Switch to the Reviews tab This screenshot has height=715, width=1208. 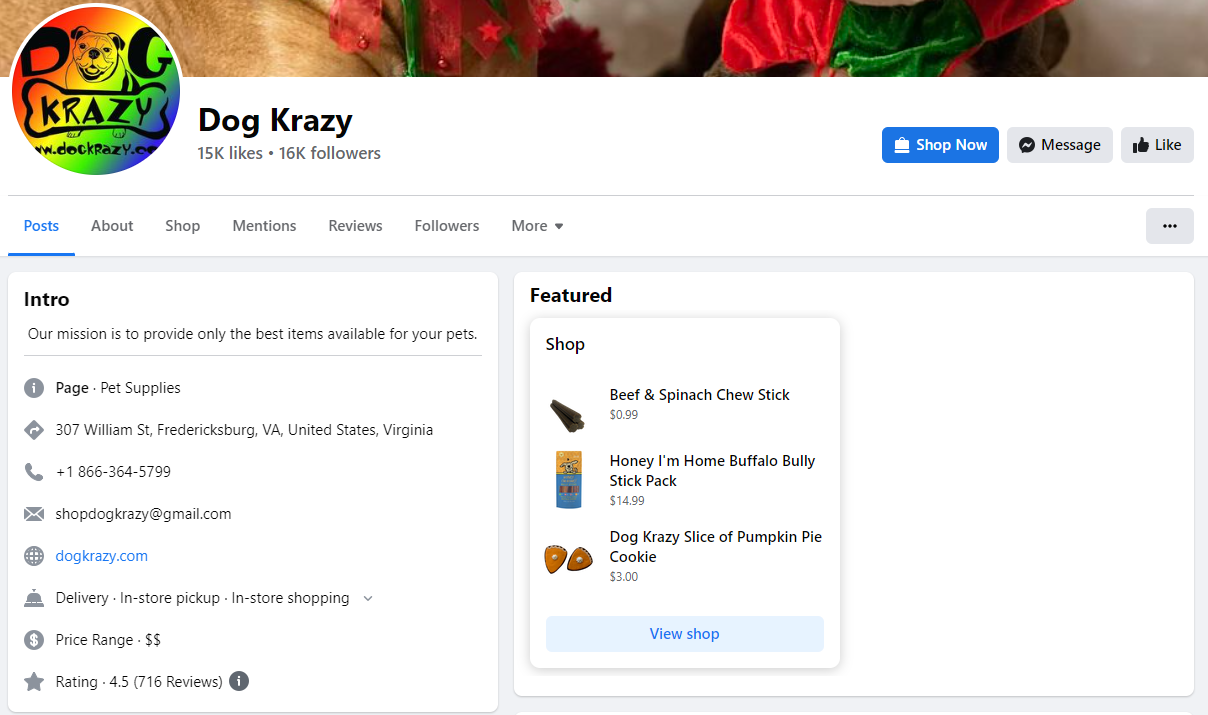(355, 226)
